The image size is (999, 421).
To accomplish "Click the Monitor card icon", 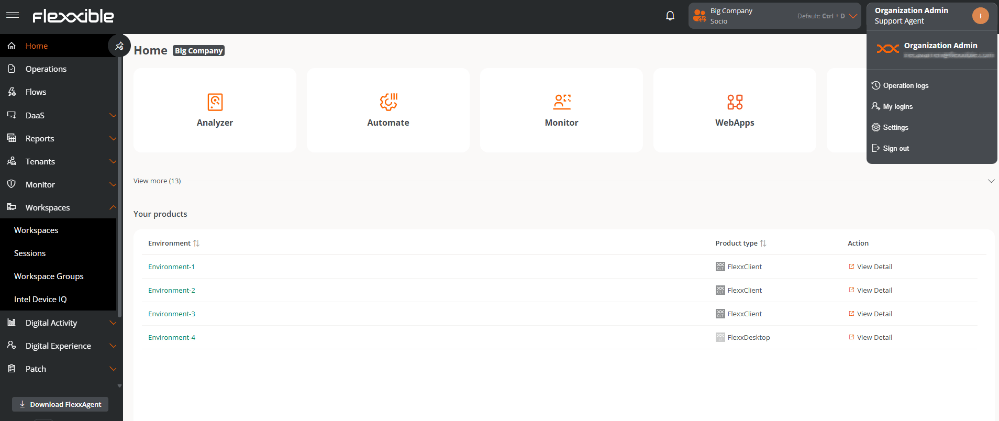I will click(561, 102).
